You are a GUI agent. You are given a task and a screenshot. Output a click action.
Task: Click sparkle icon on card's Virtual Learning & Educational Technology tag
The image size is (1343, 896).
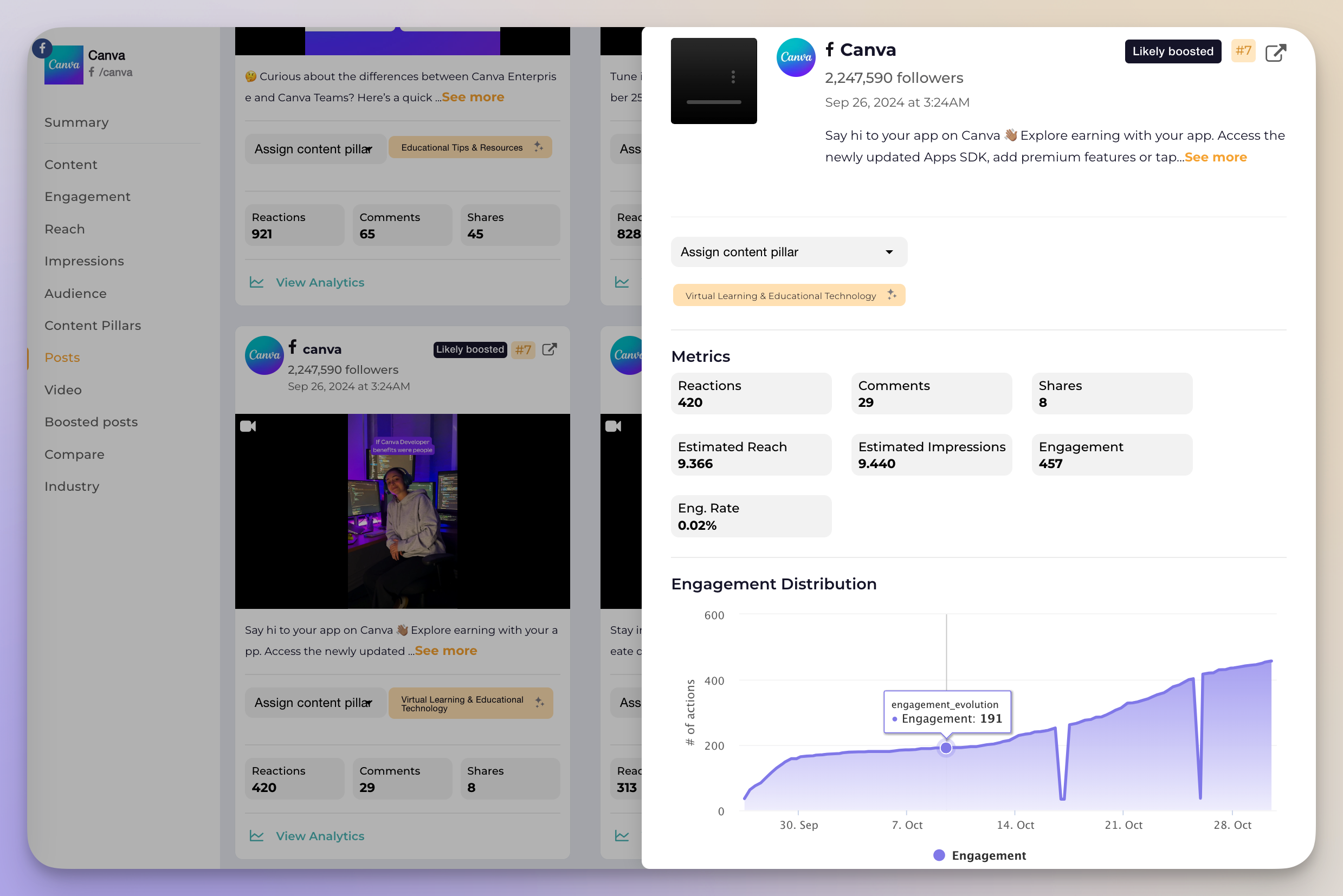pos(539,702)
